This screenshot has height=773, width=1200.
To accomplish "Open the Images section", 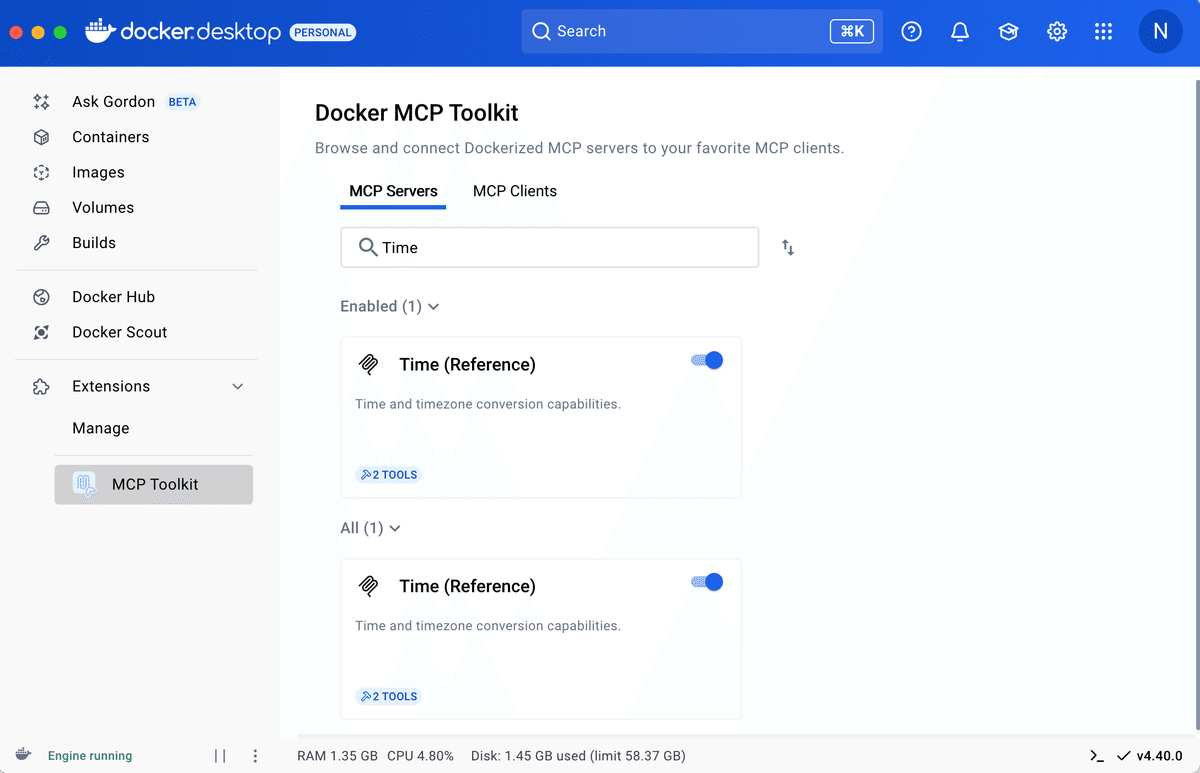I will 100,172.
